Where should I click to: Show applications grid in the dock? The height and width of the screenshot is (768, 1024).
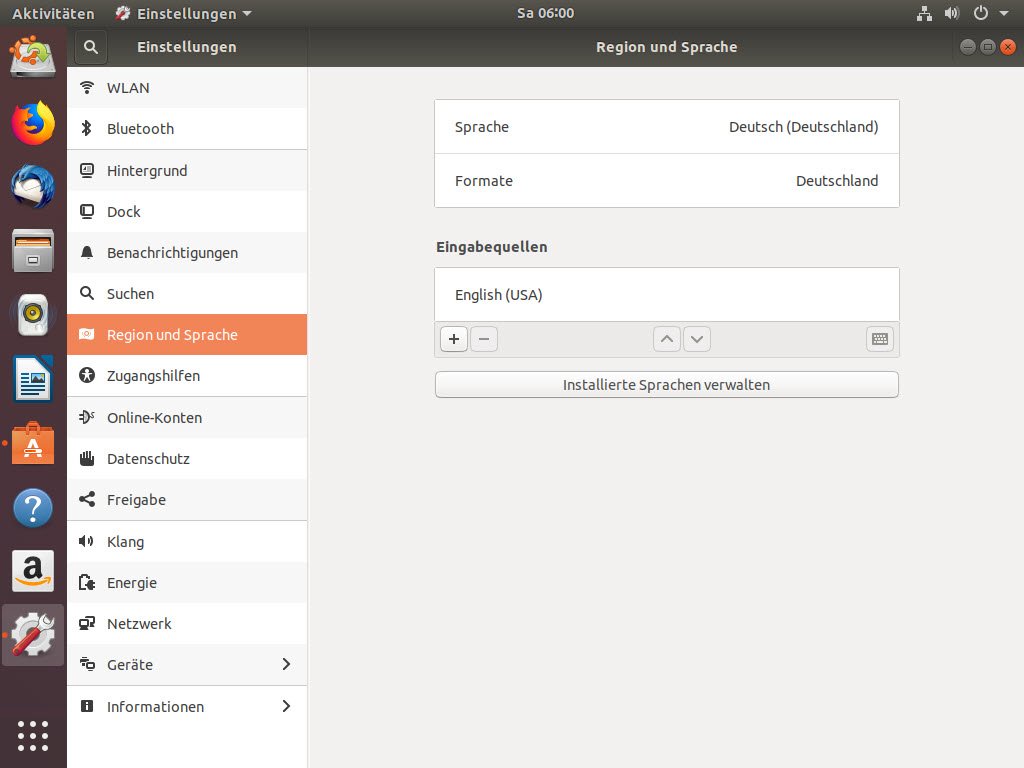tap(33, 735)
